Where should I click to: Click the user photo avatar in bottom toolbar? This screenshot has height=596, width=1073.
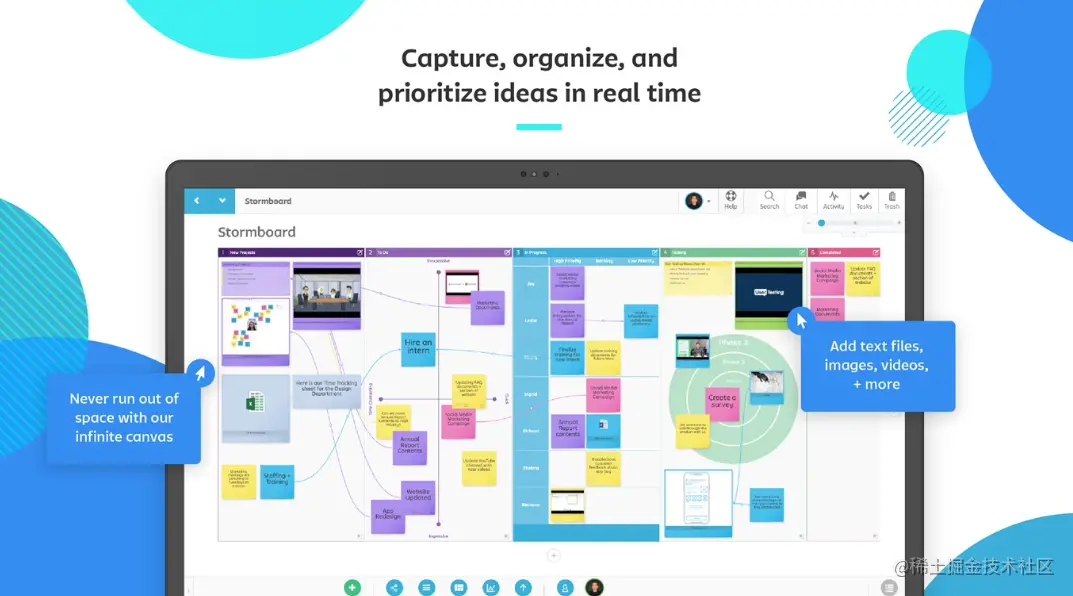tap(595, 587)
